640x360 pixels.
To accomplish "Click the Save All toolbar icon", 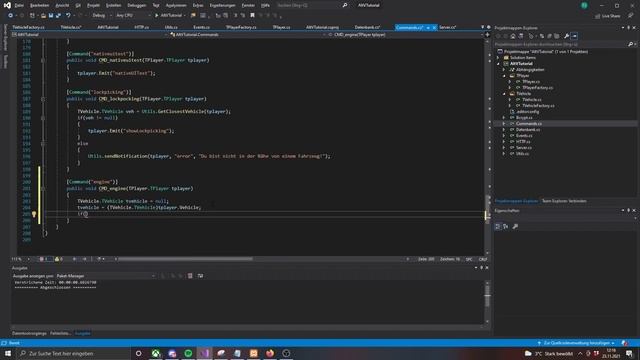I will pyautogui.click(x=58, y=16).
